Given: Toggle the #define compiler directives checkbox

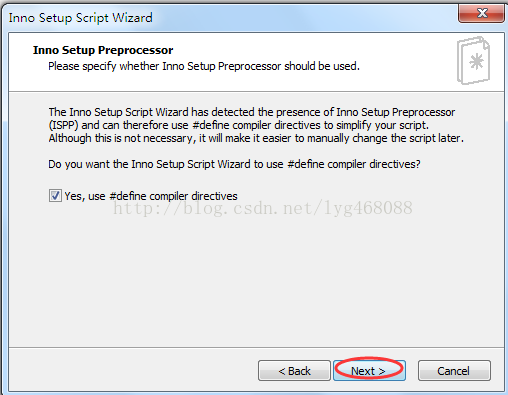Looking at the screenshot, I should tap(55, 196).
